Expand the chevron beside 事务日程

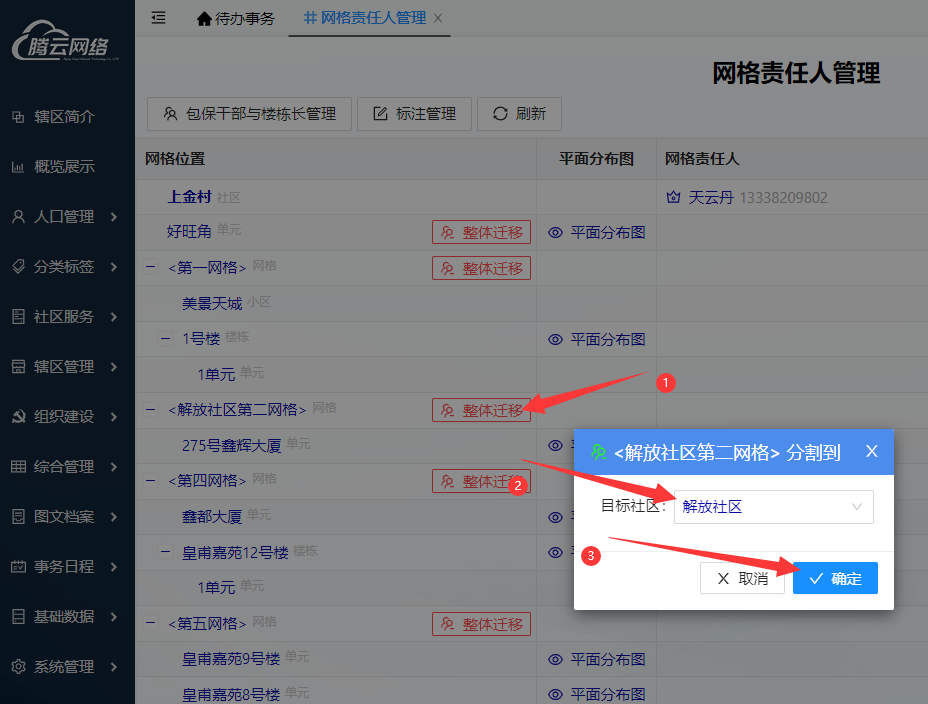click(x=114, y=567)
